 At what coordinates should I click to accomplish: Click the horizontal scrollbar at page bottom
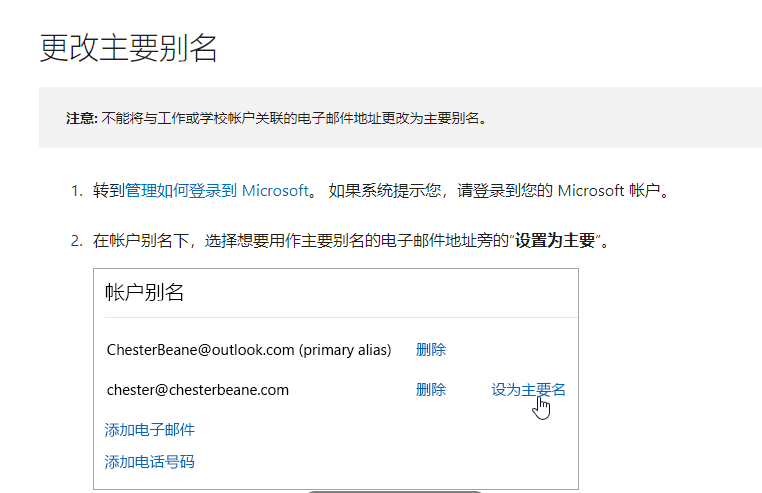[x=395, y=492]
